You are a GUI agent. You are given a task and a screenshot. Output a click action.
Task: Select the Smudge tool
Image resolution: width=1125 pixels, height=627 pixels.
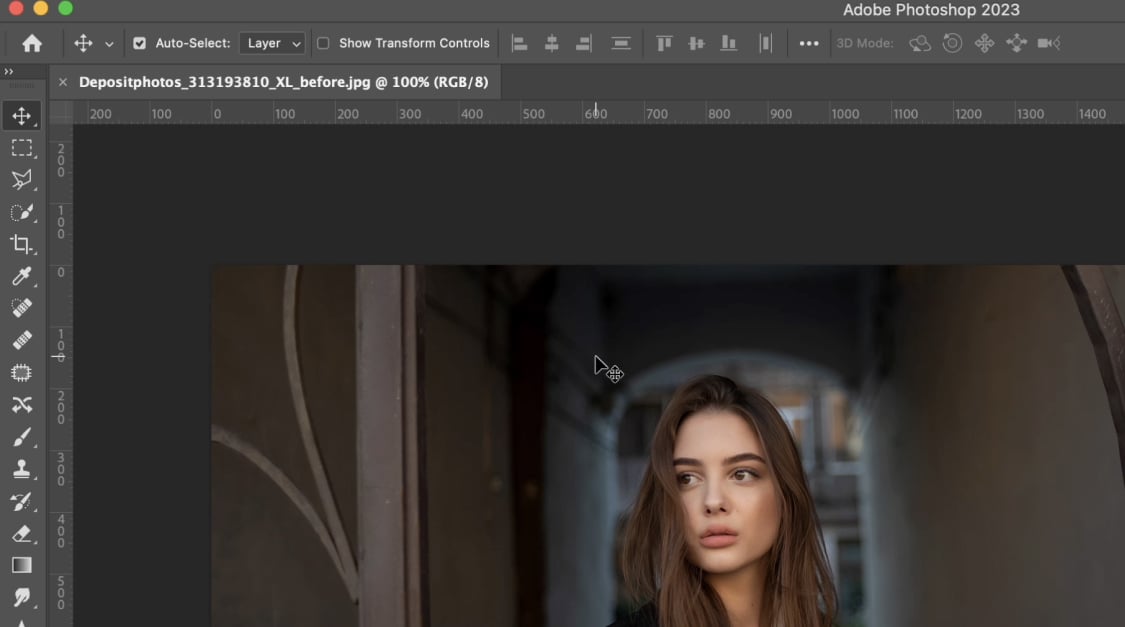pos(22,597)
